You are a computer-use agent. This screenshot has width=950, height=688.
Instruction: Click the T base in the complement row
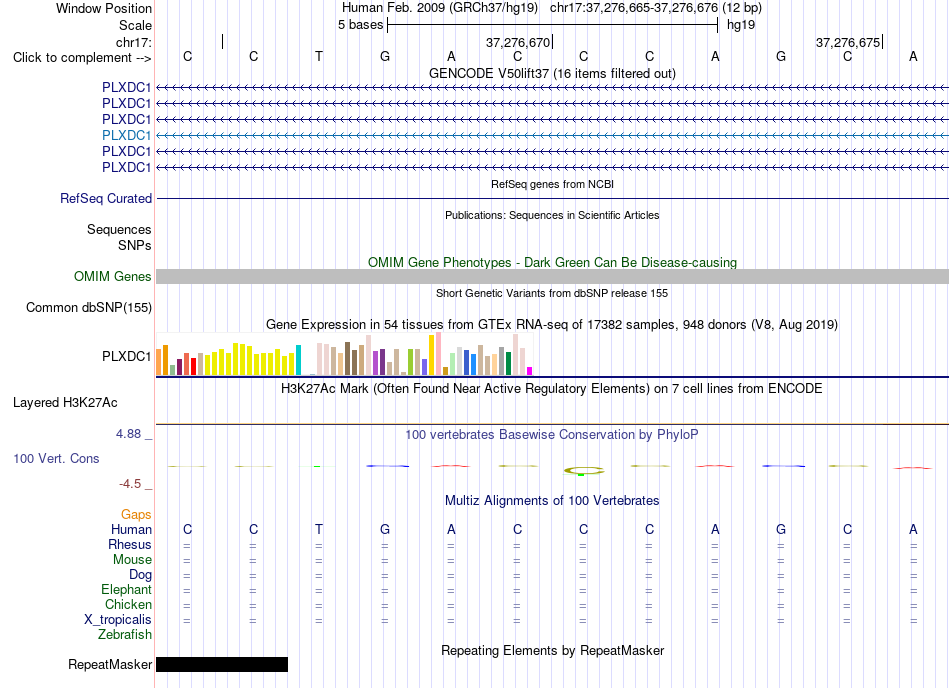tap(319, 57)
